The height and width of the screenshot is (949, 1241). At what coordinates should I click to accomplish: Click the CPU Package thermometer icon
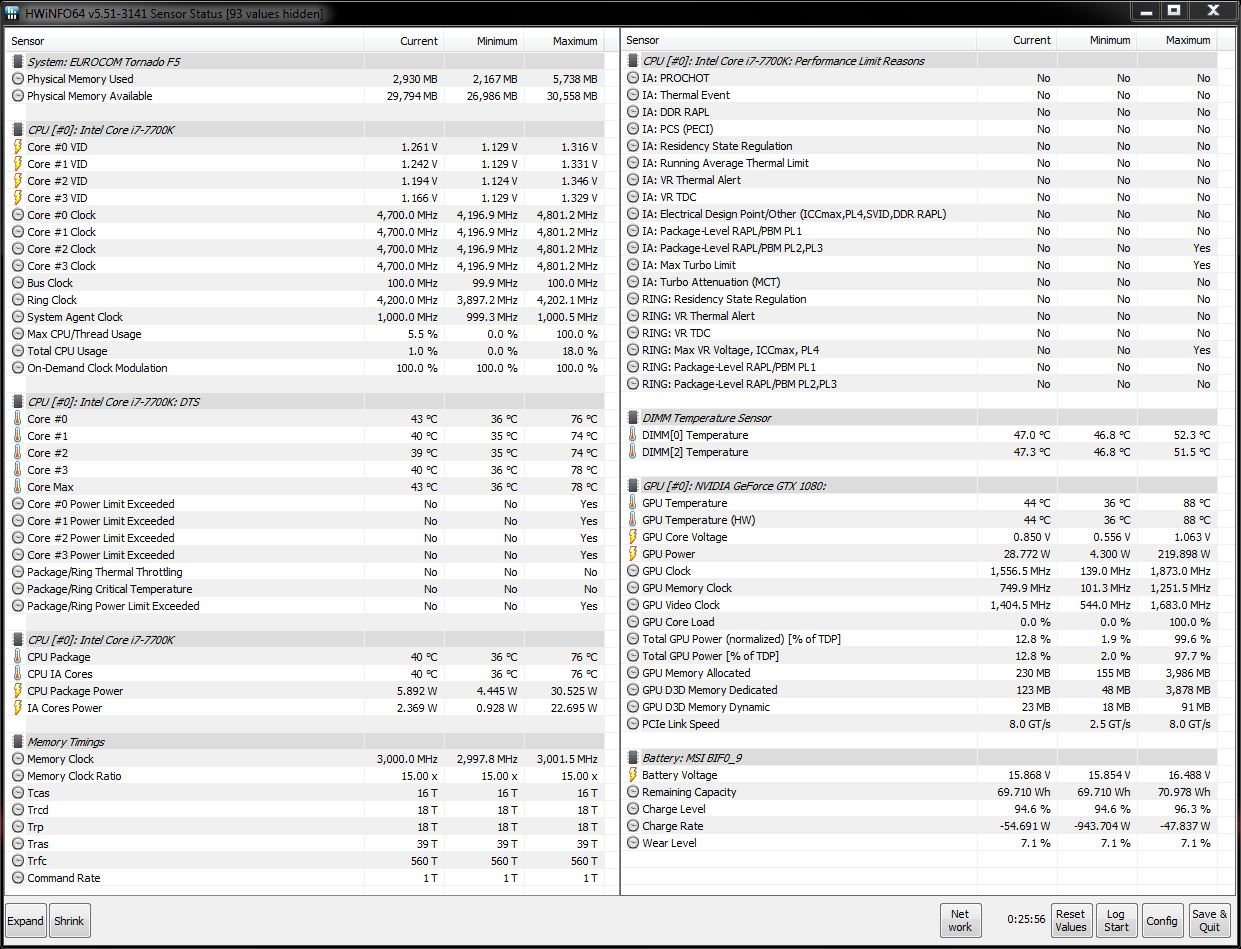[x=18, y=657]
